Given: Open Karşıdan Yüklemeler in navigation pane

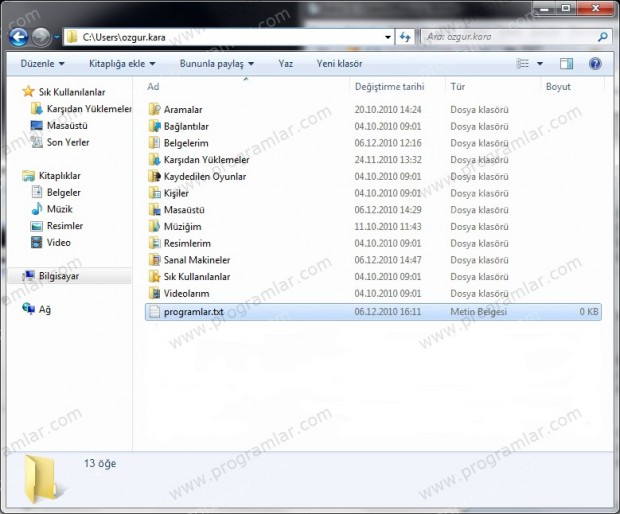Looking at the screenshot, I should click(x=81, y=109).
